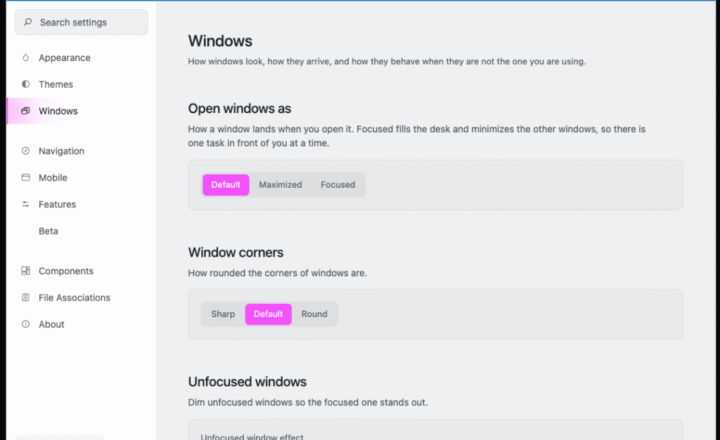
Task: Click the search magnifier icon
Action: tap(28, 22)
